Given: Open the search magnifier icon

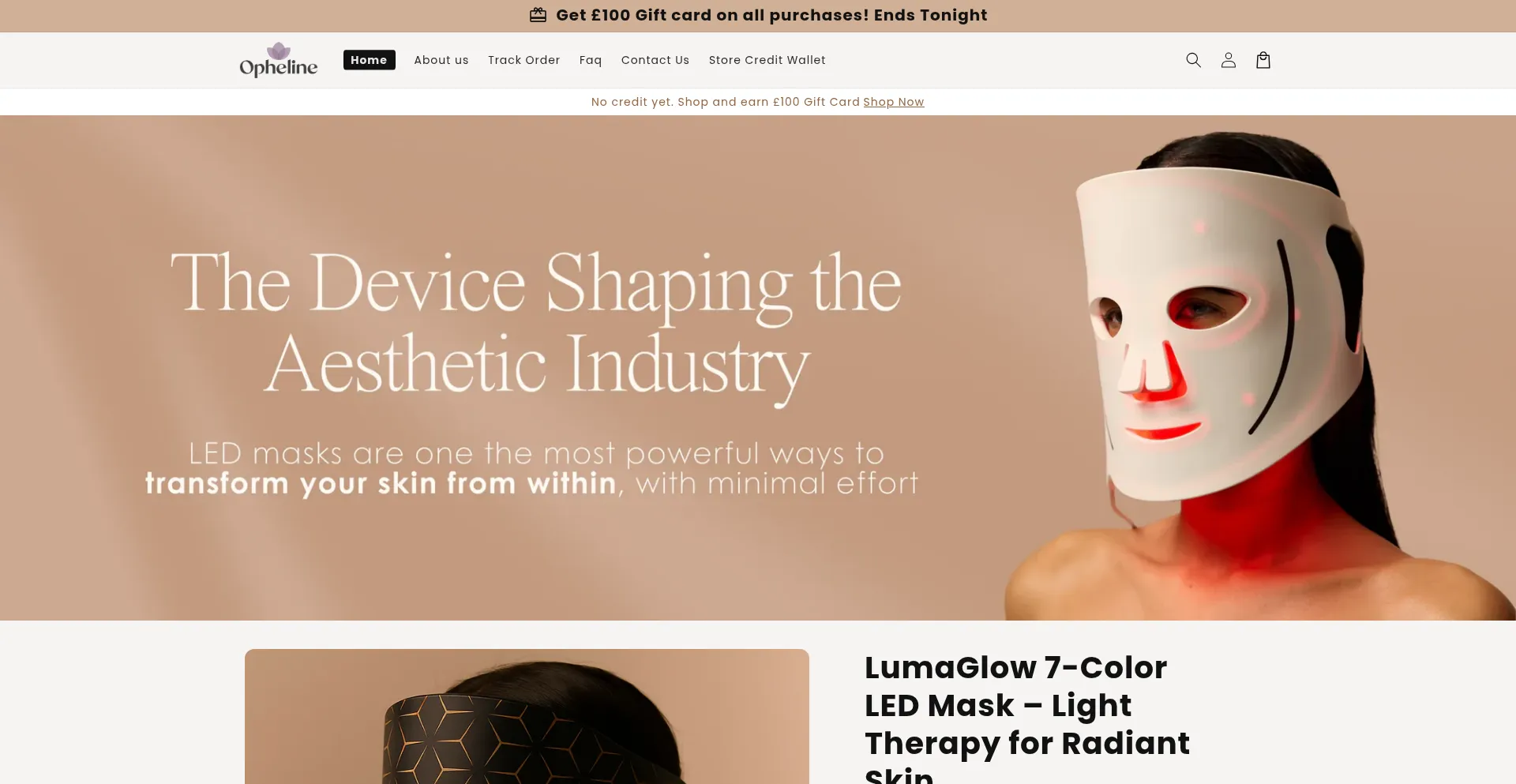Looking at the screenshot, I should pyautogui.click(x=1193, y=60).
